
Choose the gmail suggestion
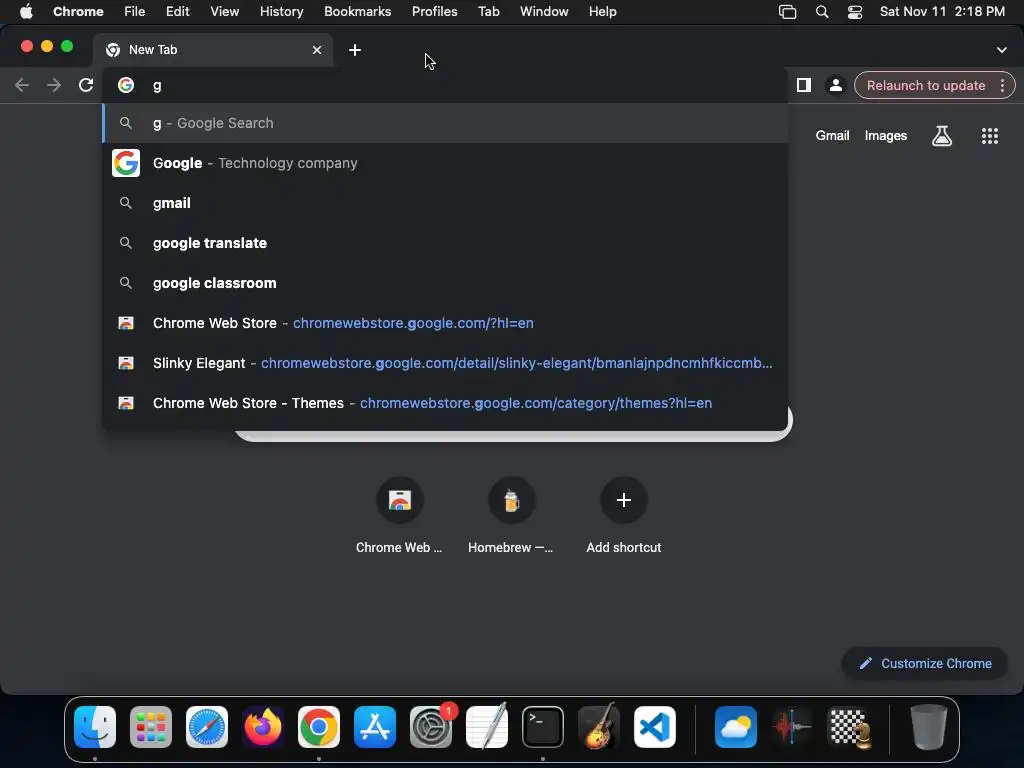pyautogui.click(x=445, y=203)
